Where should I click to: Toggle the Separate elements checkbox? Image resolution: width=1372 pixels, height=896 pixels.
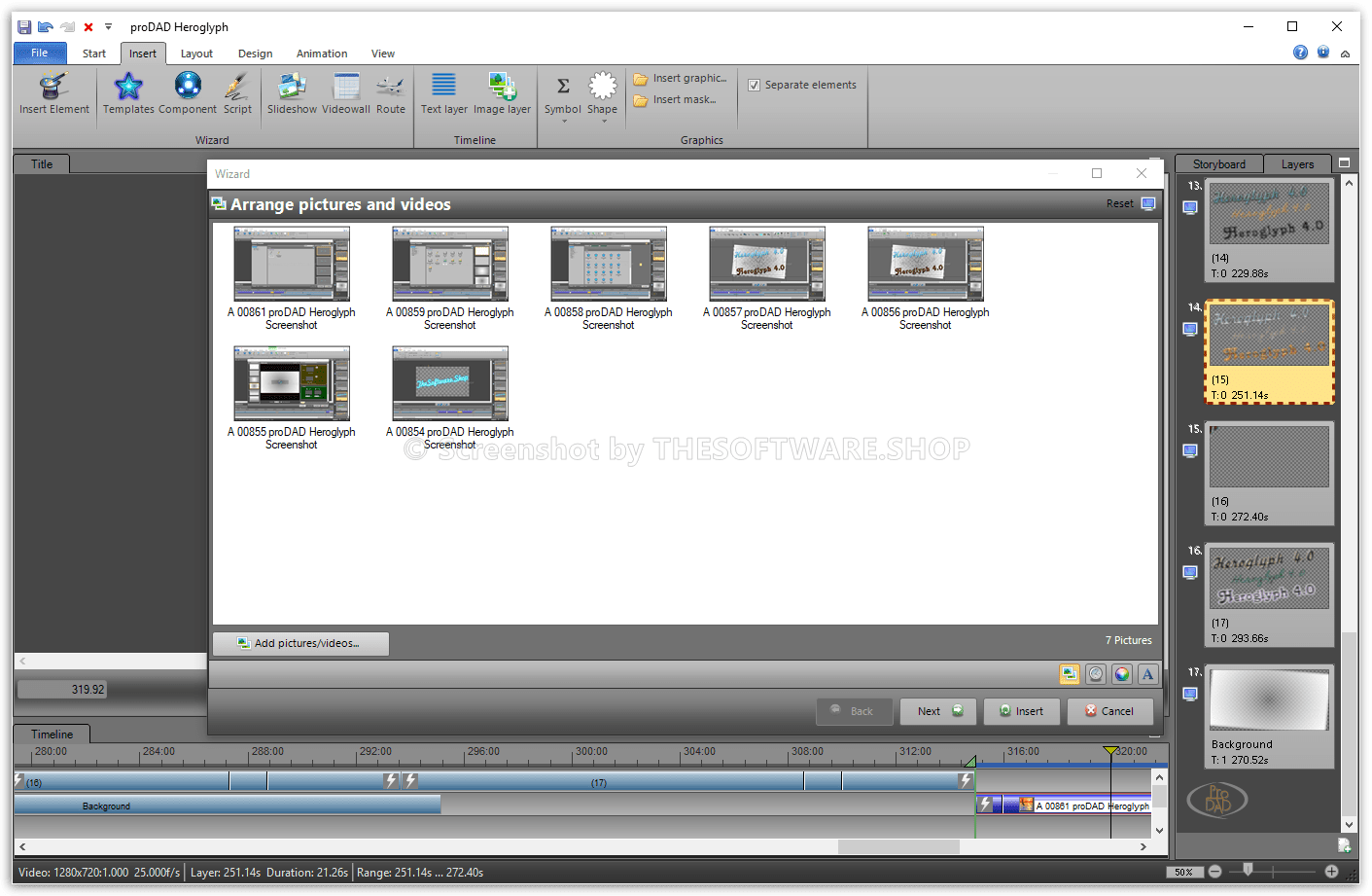[x=754, y=86]
